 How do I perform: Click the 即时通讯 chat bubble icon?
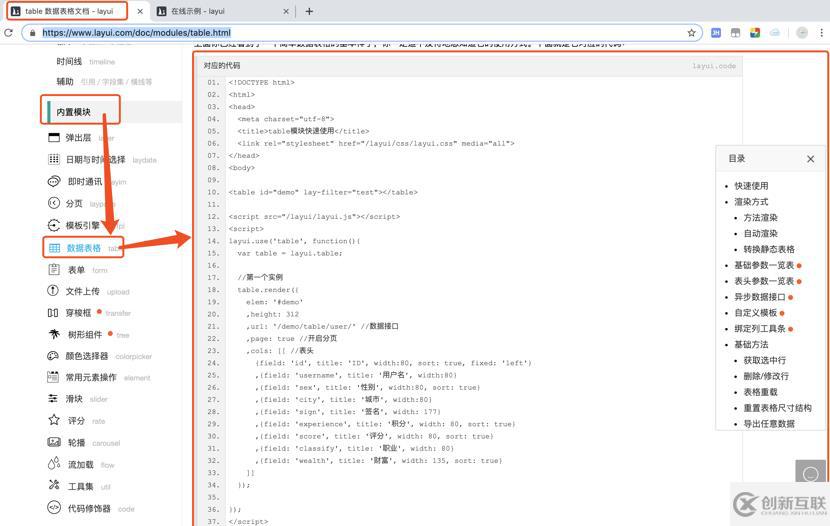tap(54, 182)
